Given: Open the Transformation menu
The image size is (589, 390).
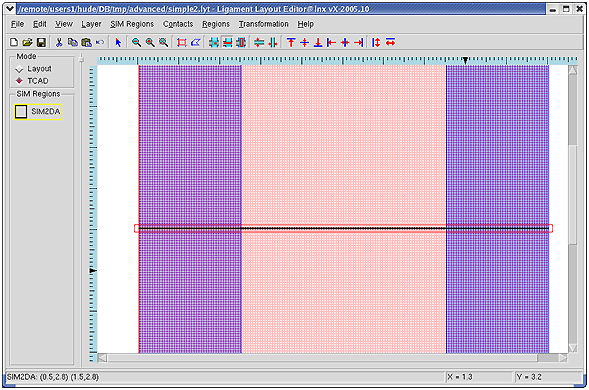Looking at the screenshot, I should click(264, 24).
